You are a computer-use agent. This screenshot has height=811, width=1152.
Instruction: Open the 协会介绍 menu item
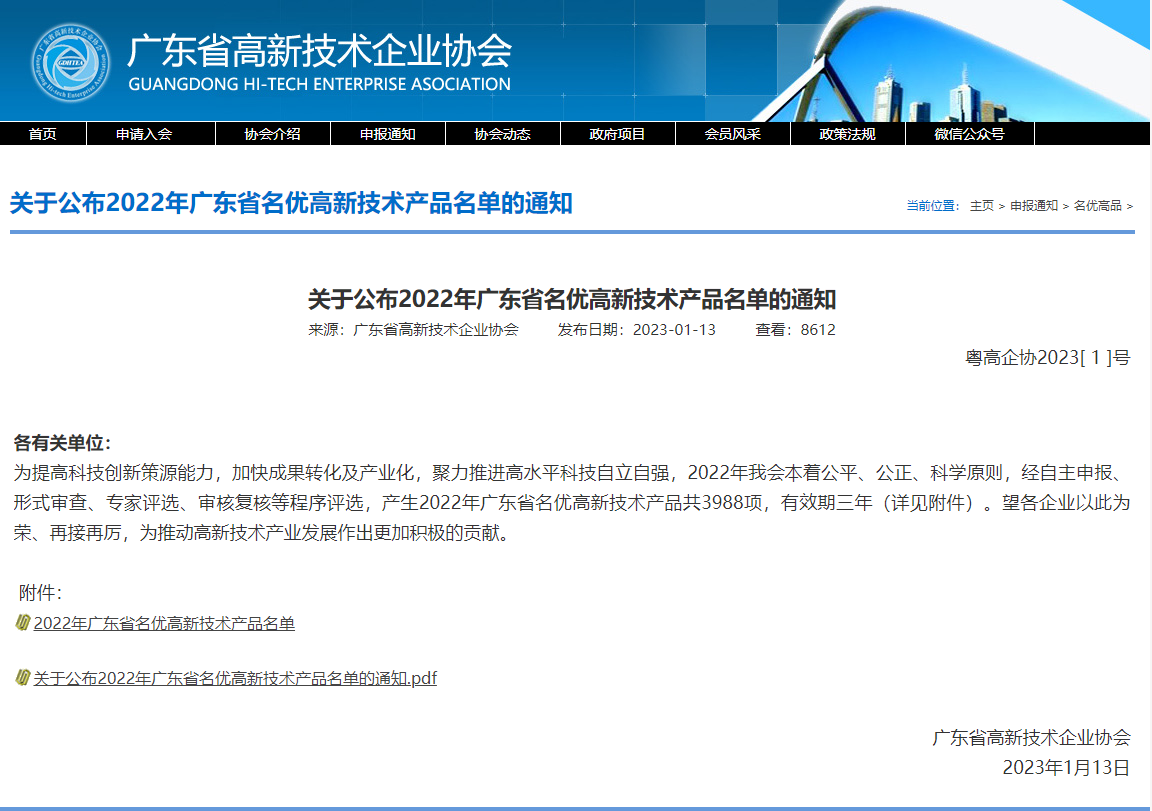click(272, 134)
